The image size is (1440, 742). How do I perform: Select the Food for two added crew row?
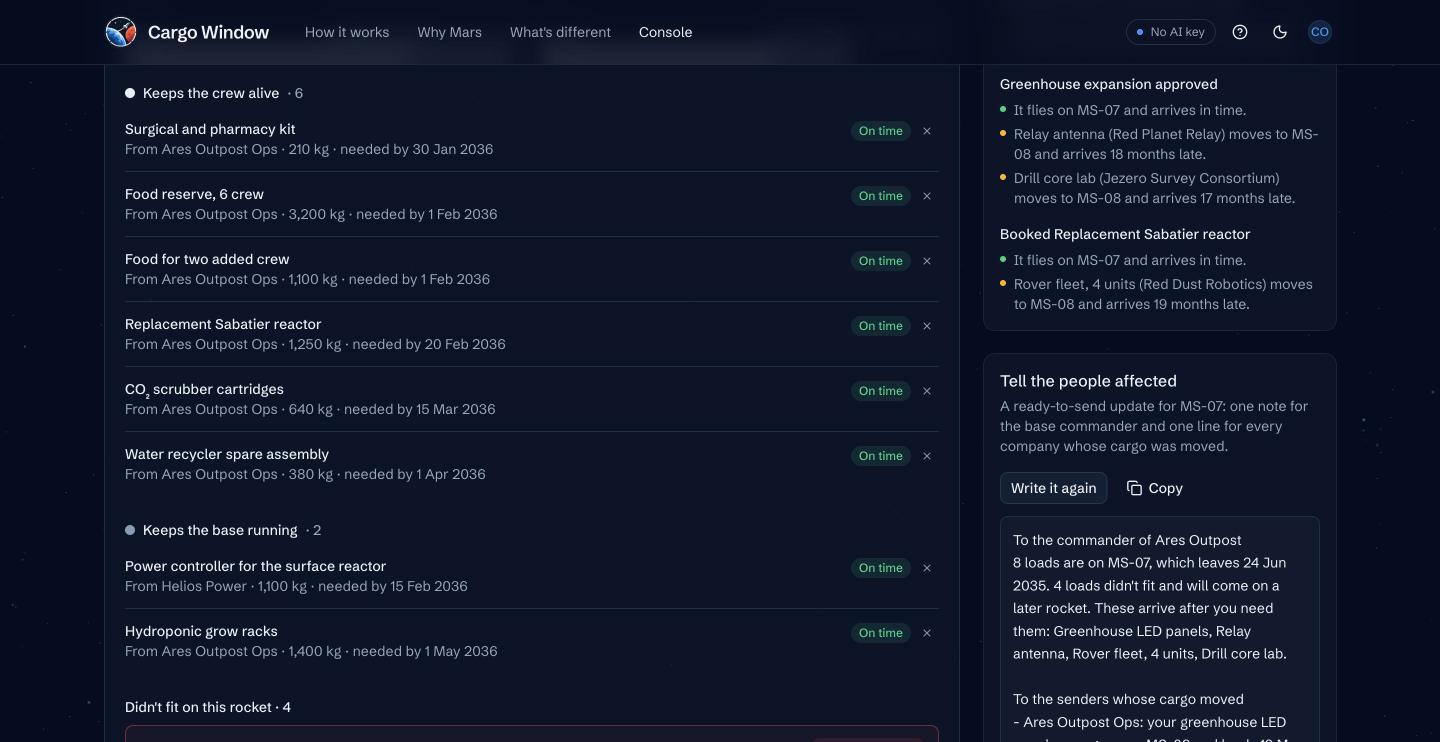pos(532,269)
